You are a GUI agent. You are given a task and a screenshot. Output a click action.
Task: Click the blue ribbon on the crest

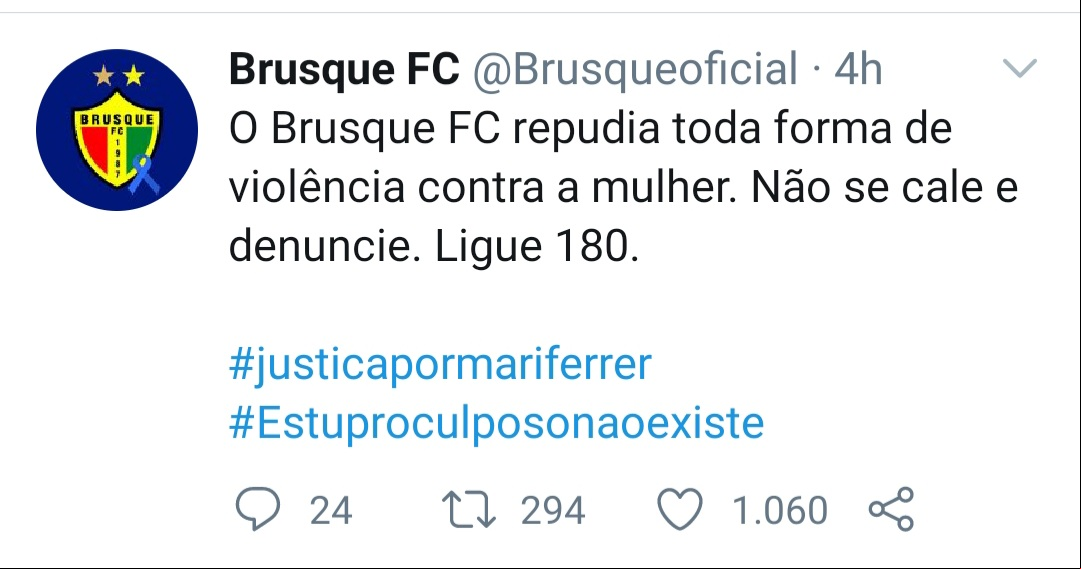tap(143, 174)
